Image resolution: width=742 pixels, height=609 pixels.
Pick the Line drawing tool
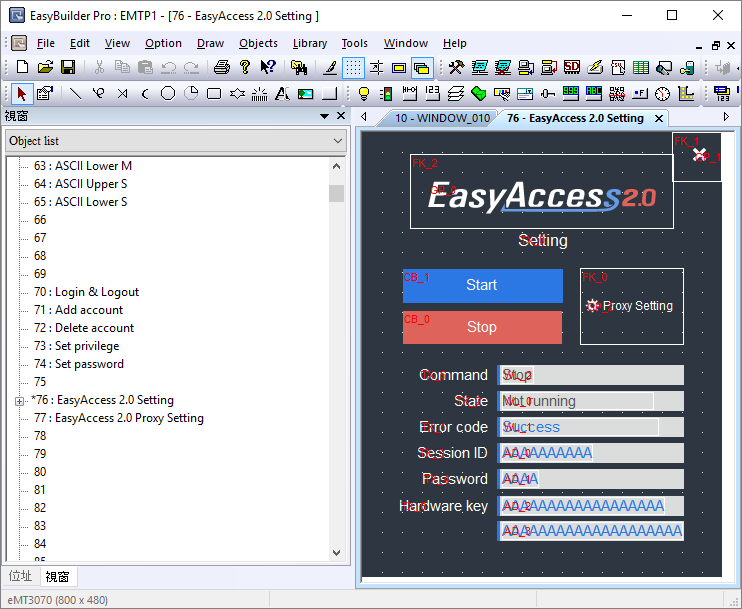[75, 94]
